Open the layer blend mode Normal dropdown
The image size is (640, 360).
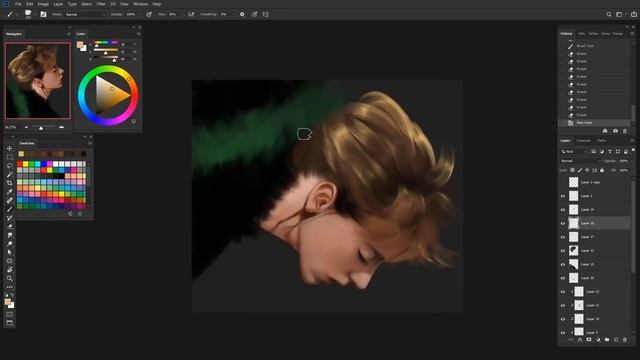point(580,161)
